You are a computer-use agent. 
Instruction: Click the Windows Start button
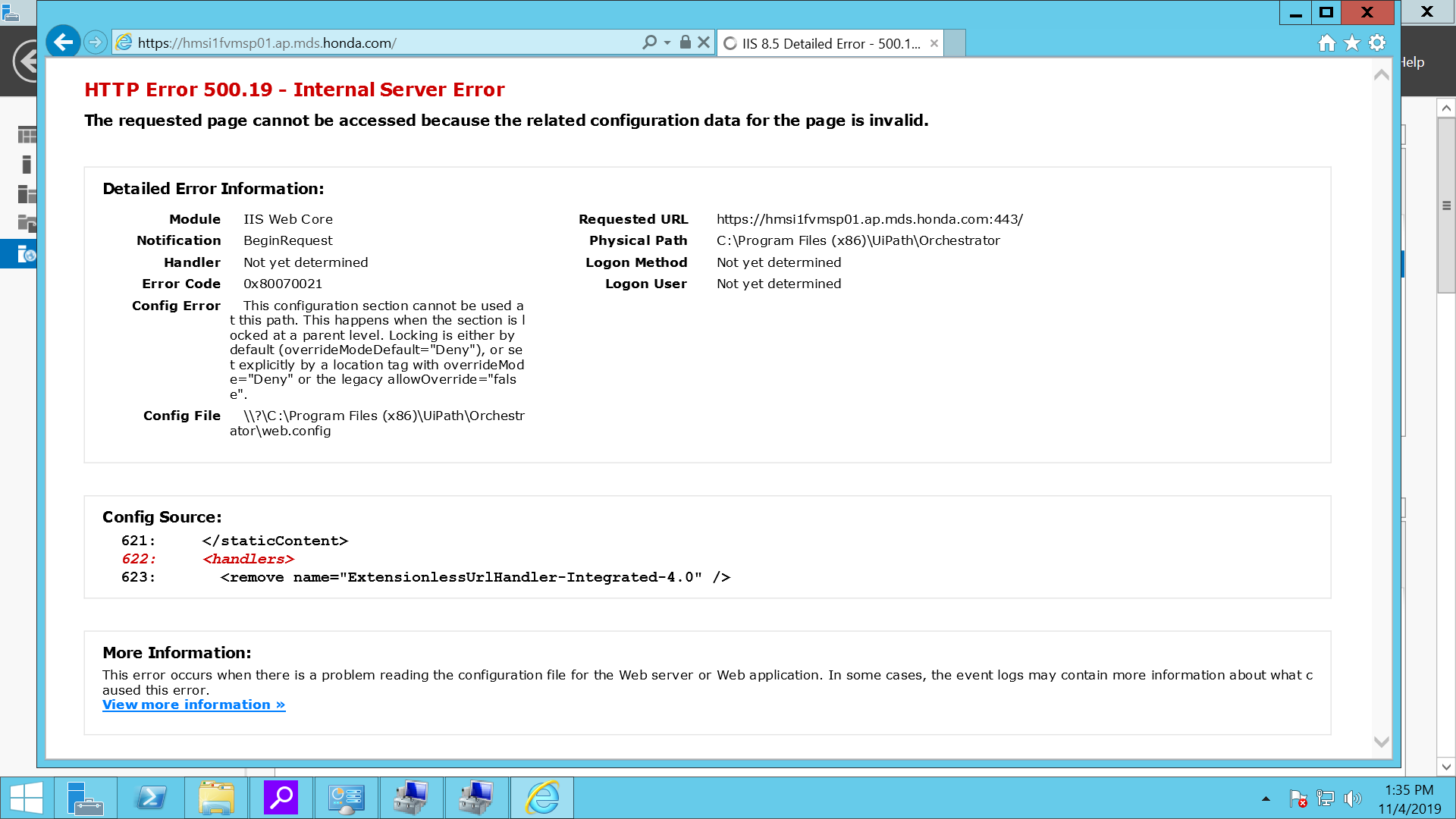tap(27, 798)
